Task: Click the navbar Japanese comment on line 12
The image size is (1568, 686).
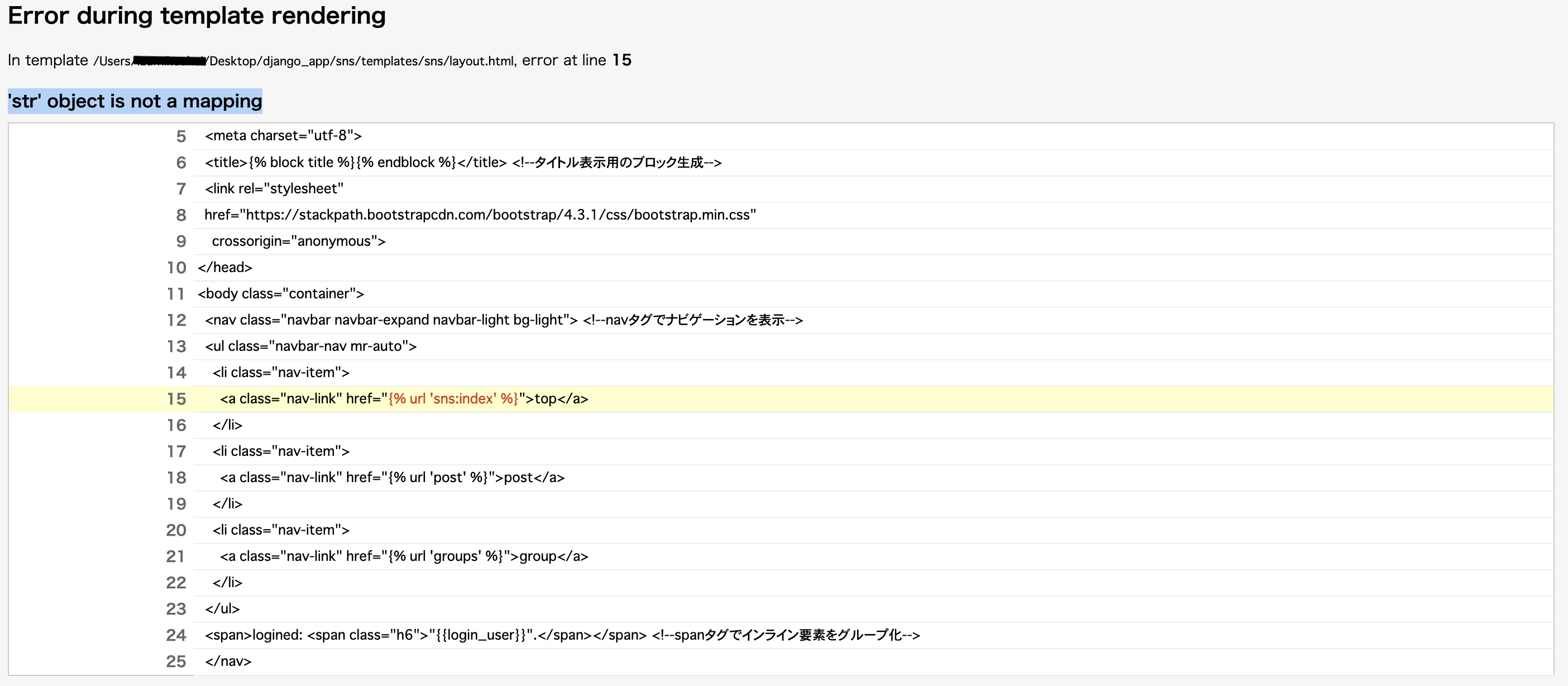Action: tap(694, 320)
